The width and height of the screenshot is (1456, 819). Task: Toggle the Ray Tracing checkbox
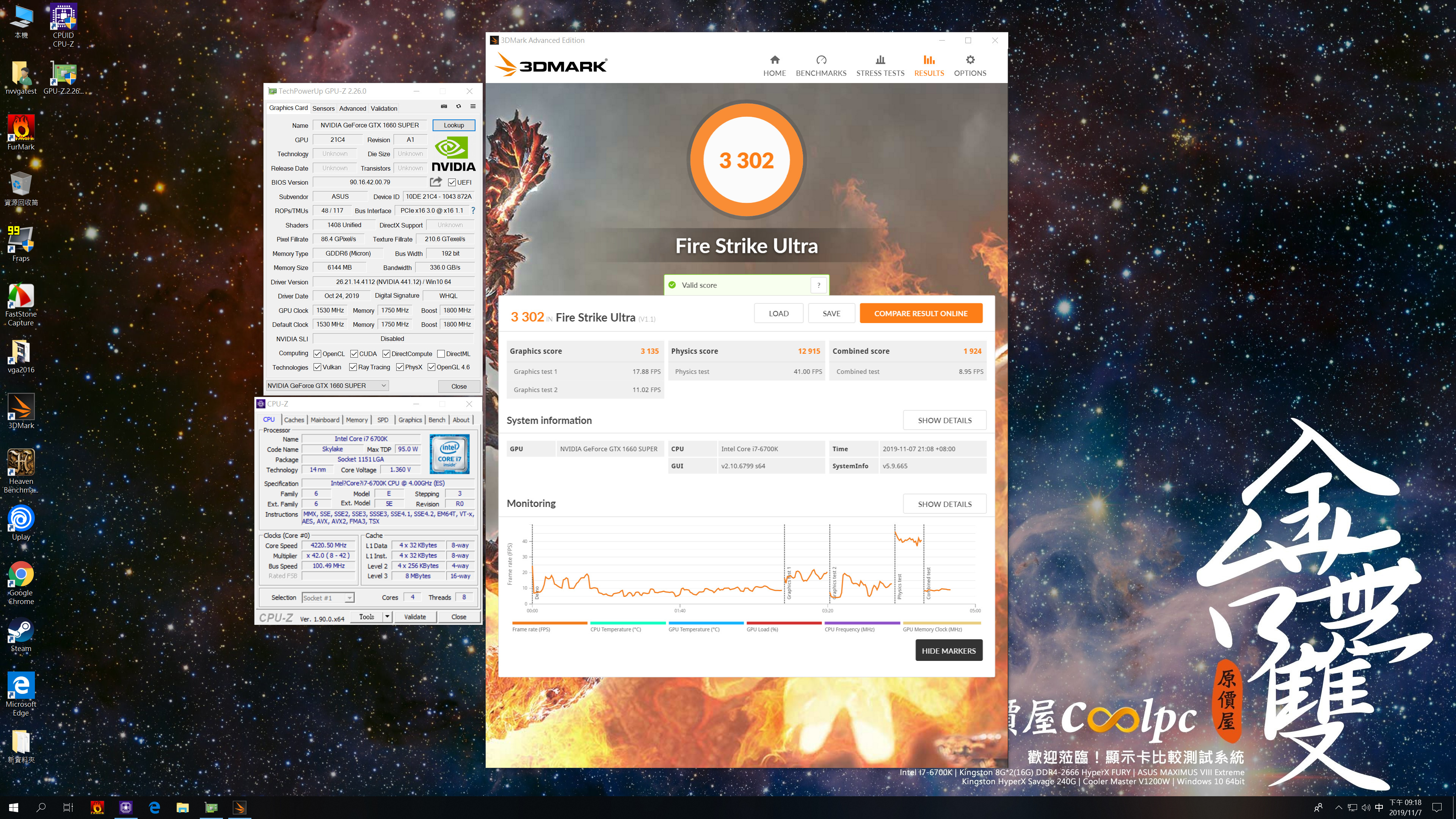353,367
